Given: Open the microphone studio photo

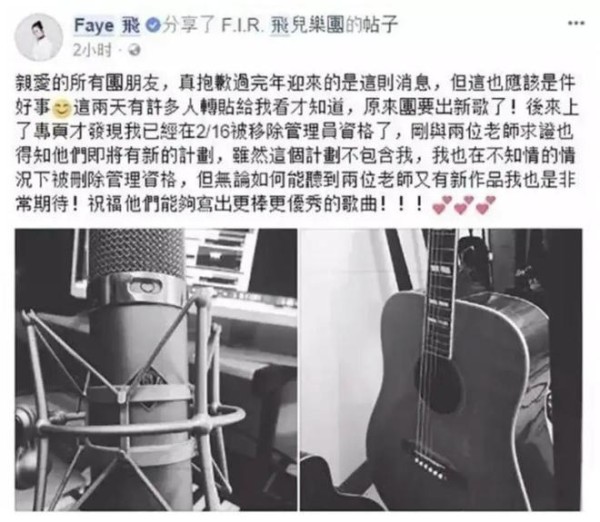Looking at the screenshot, I should [156, 370].
